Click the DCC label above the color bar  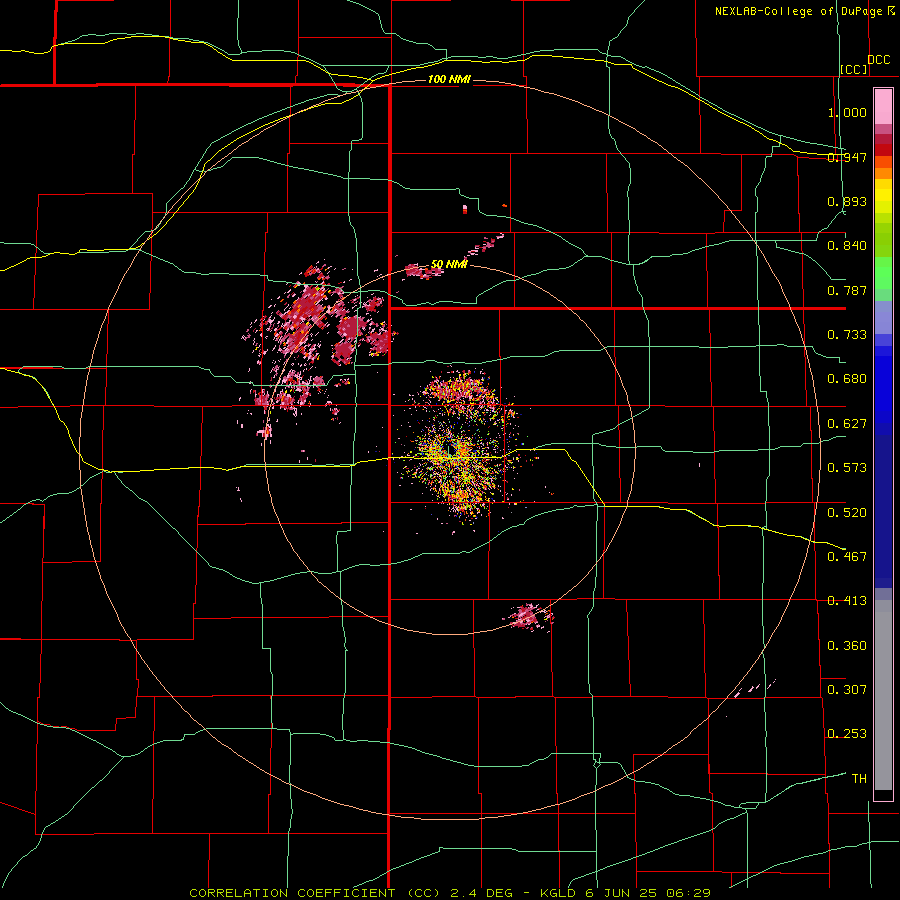(879, 60)
